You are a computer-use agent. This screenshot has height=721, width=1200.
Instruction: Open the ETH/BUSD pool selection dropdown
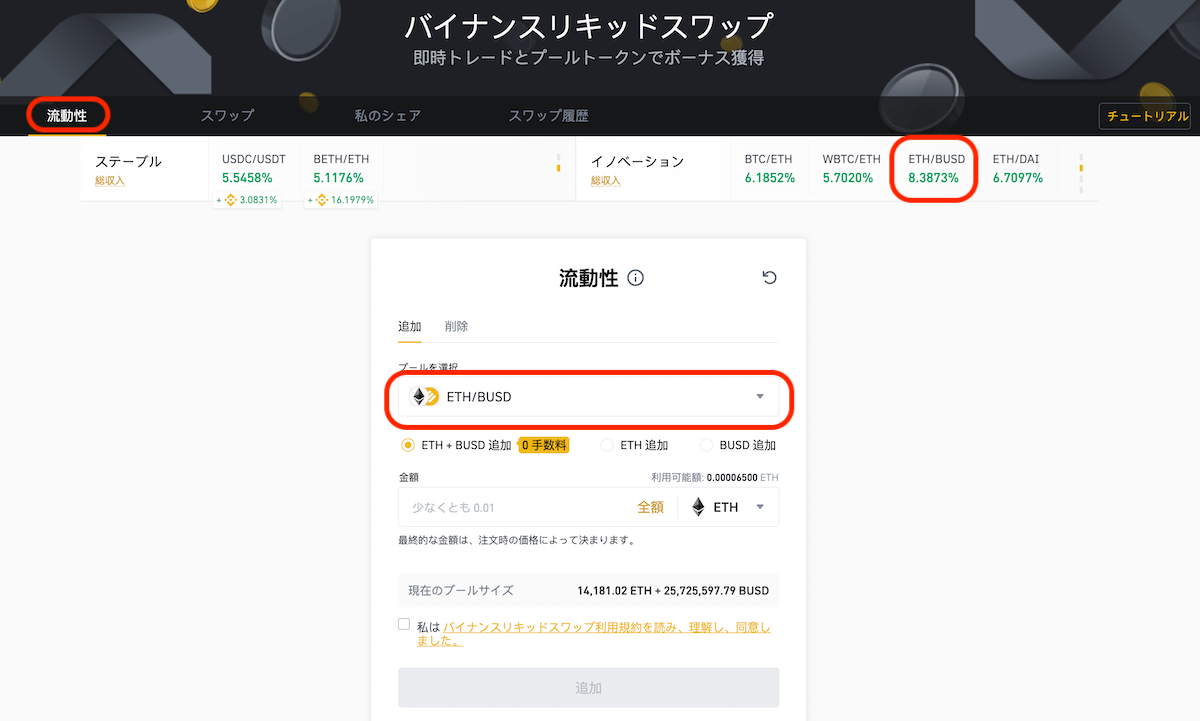588,397
